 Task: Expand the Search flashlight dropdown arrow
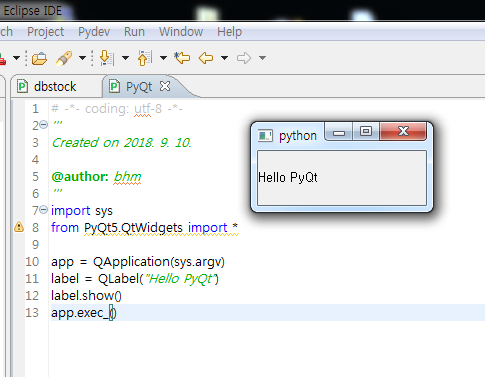[x=82, y=58]
